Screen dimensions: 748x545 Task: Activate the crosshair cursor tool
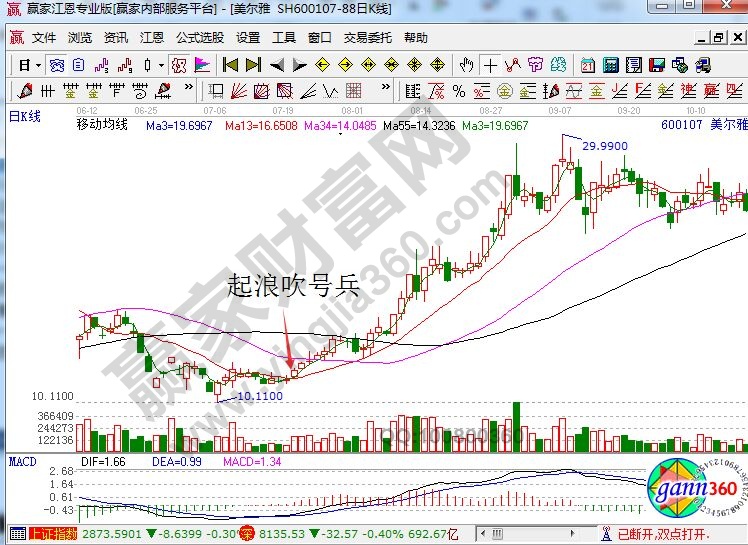click(490, 65)
